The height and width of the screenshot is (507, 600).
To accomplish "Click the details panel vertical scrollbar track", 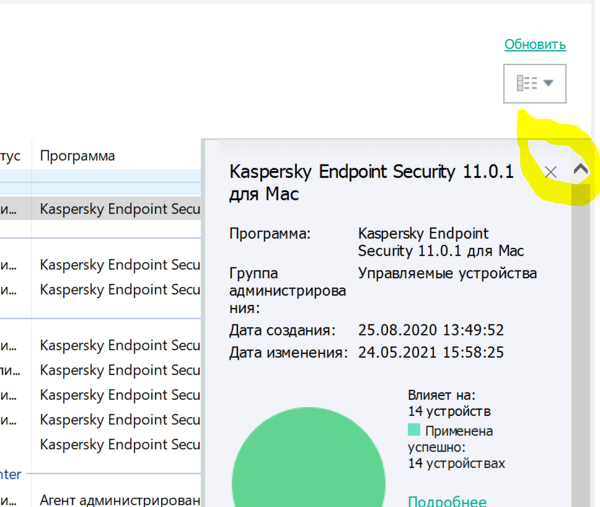I will [581, 350].
